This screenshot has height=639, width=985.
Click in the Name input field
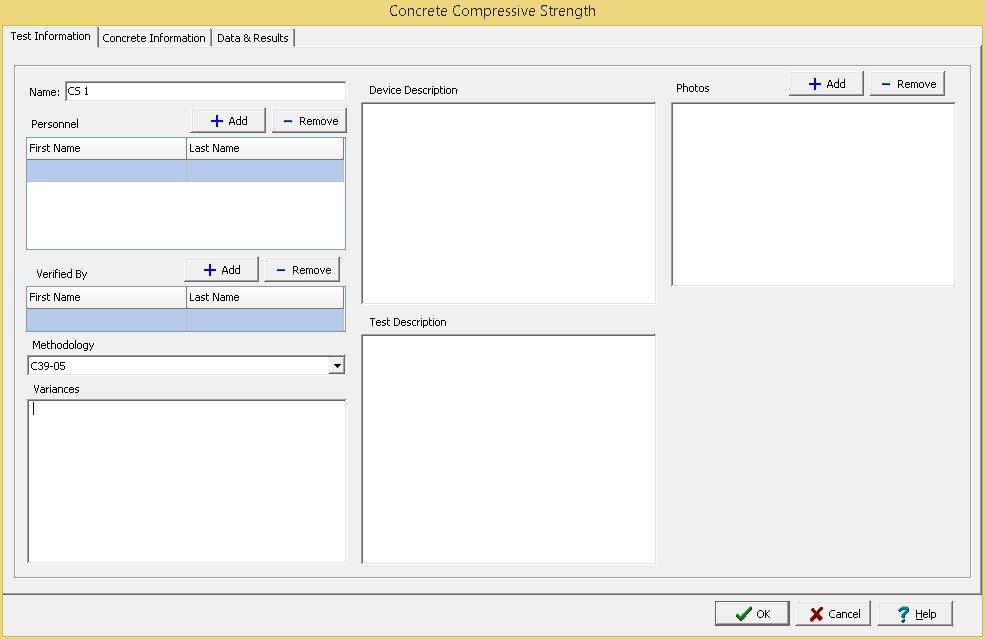click(204, 92)
